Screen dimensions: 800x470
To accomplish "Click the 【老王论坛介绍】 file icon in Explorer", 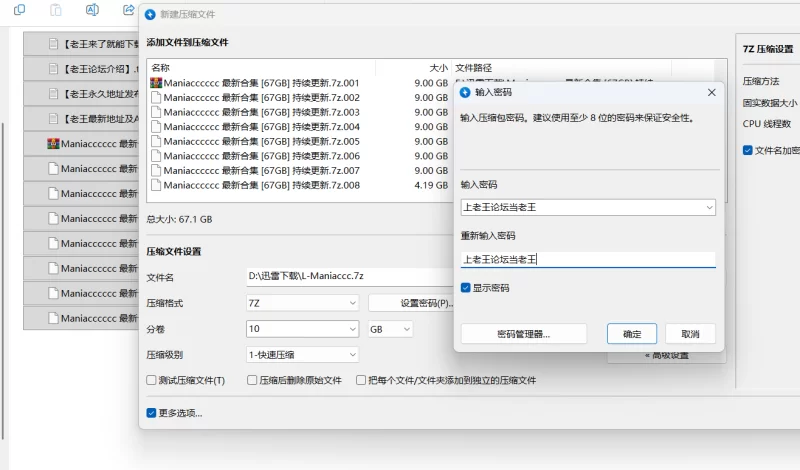I will coord(53,68).
